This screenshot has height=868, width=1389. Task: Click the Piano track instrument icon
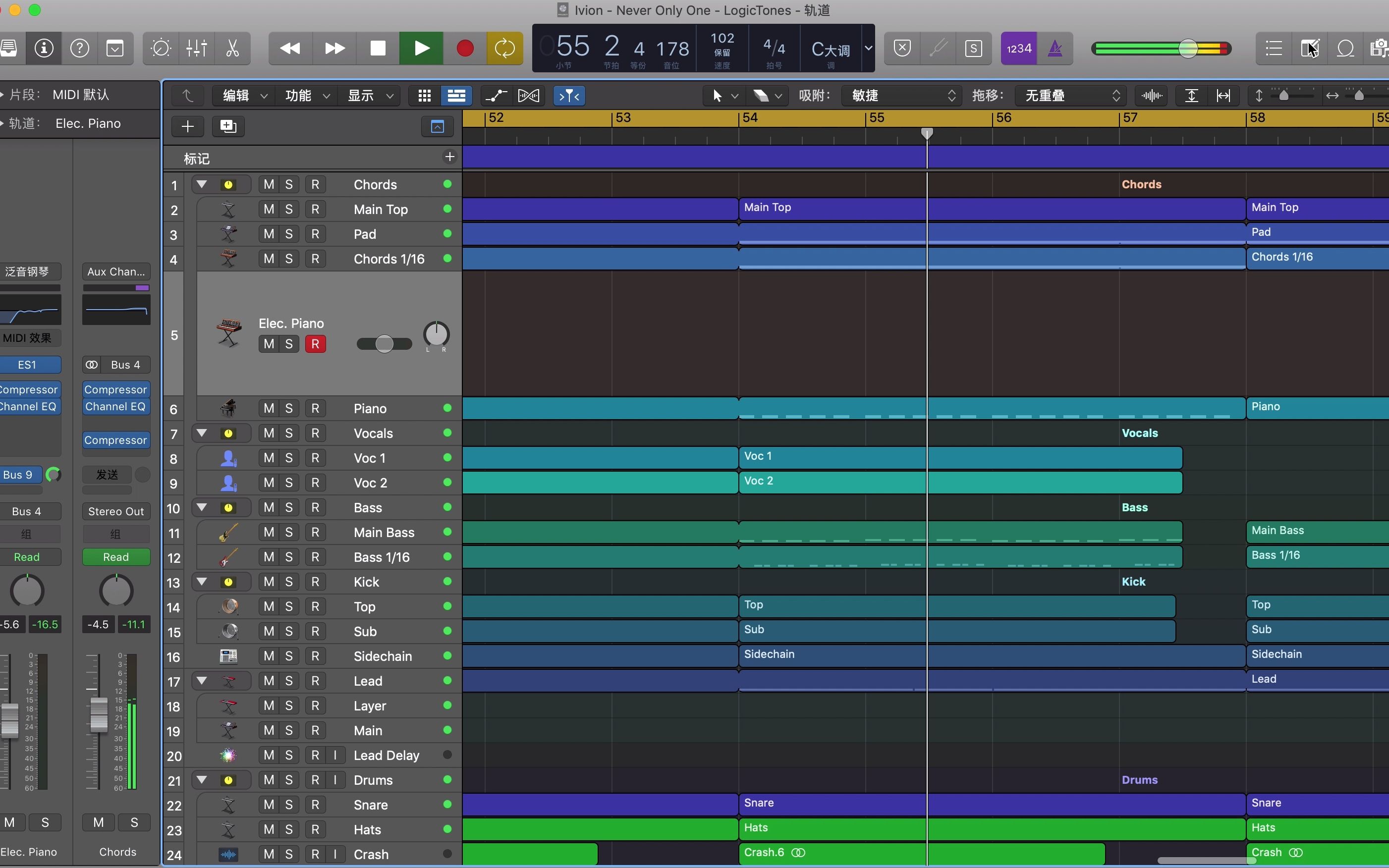pyautogui.click(x=228, y=408)
